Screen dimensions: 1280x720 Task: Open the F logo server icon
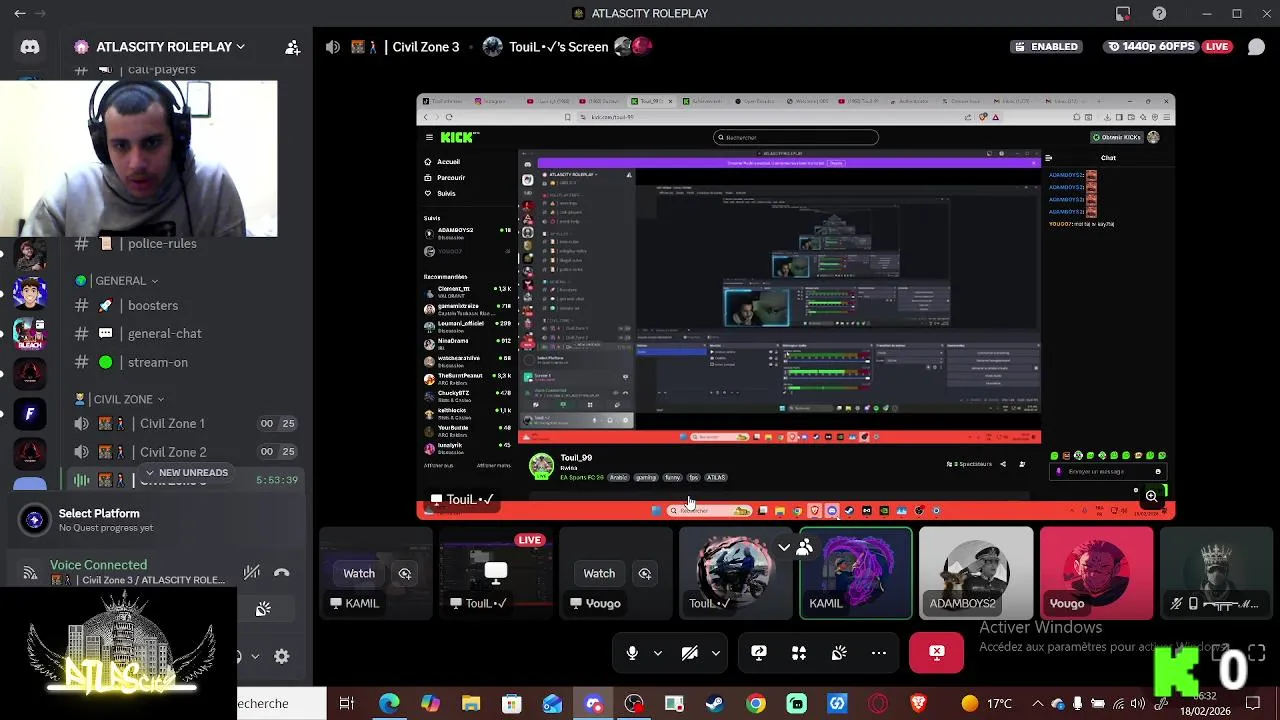[x=30, y=413]
